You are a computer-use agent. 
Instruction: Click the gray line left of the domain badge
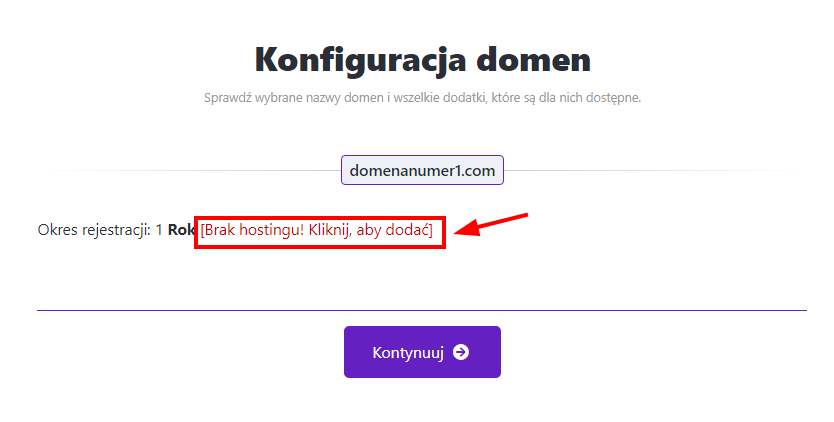pos(195,170)
